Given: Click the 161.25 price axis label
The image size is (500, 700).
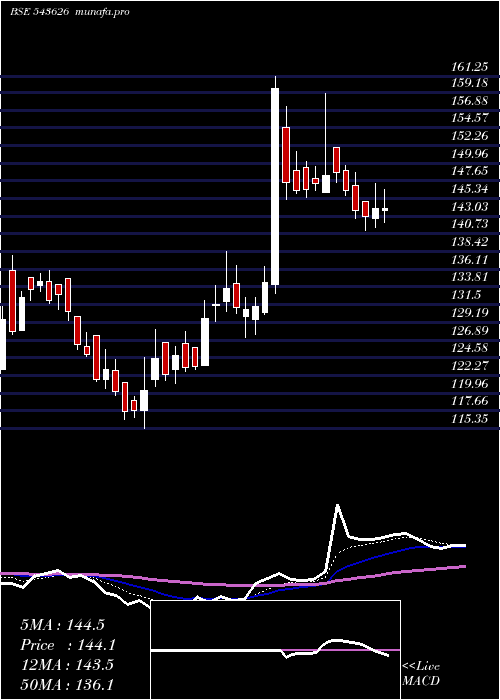Looking at the screenshot, I should [x=470, y=67].
